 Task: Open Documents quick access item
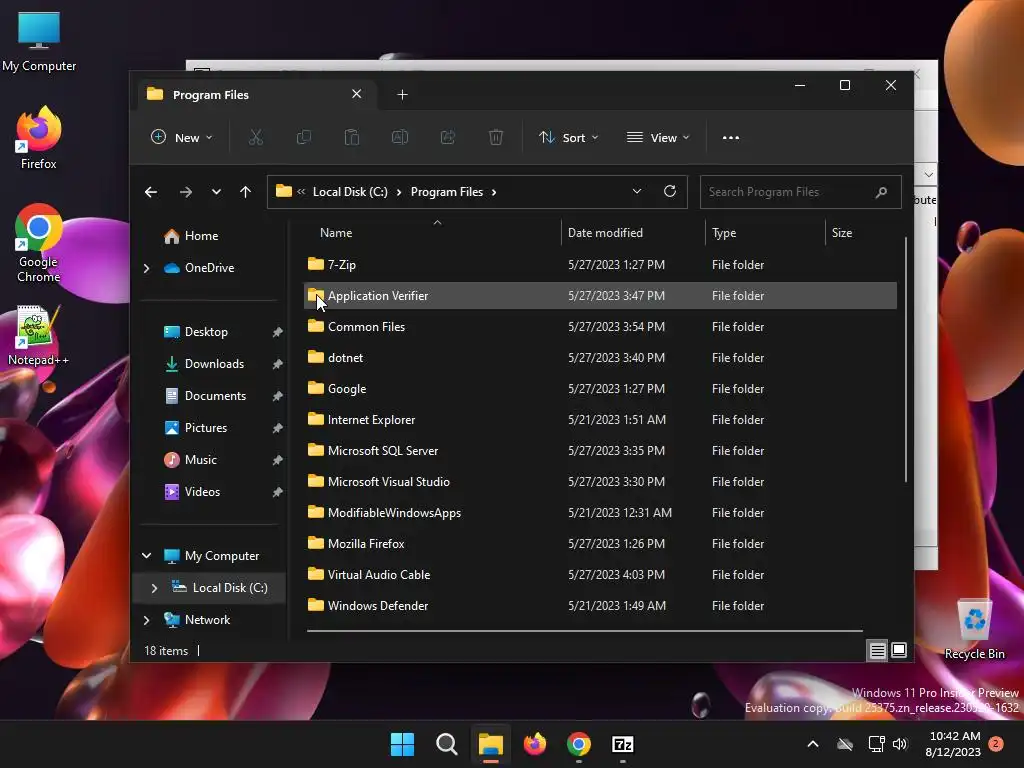pyautogui.click(x=205, y=396)
